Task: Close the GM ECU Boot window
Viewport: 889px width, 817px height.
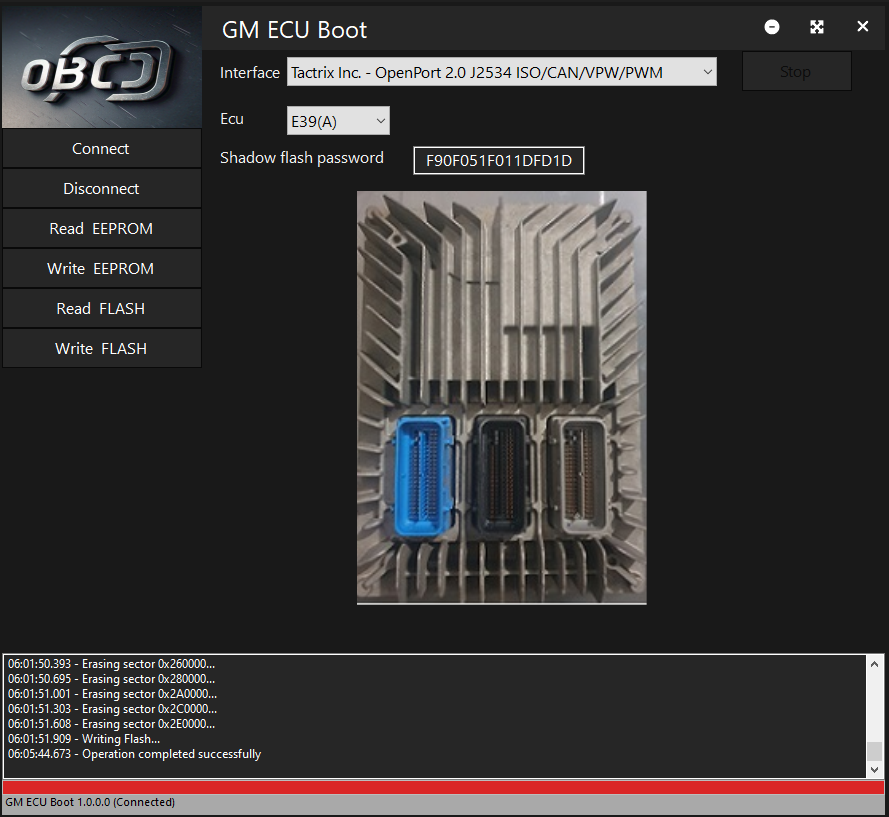Action: click(x=862, y=27)
